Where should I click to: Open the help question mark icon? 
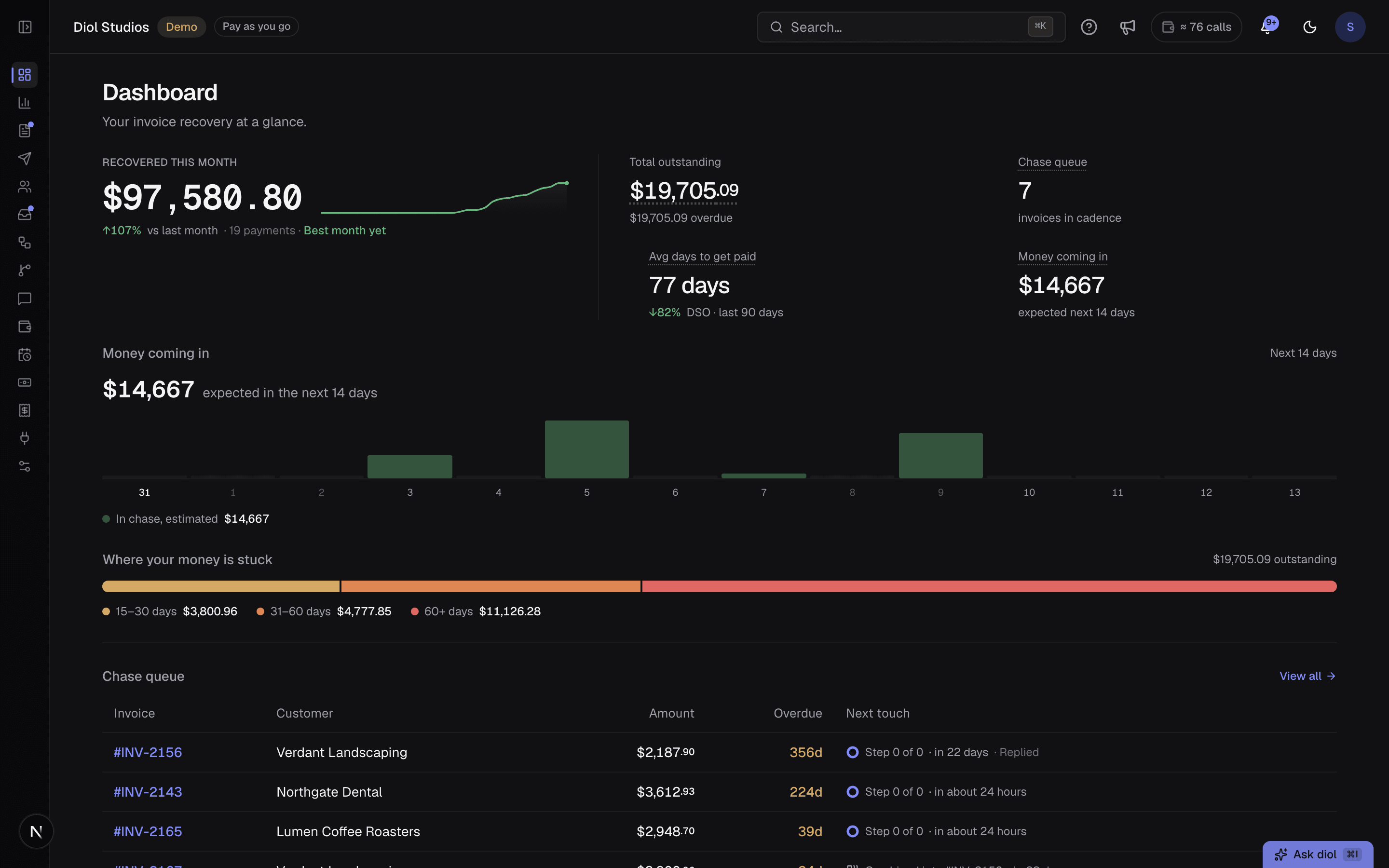tap(1089, 27)
